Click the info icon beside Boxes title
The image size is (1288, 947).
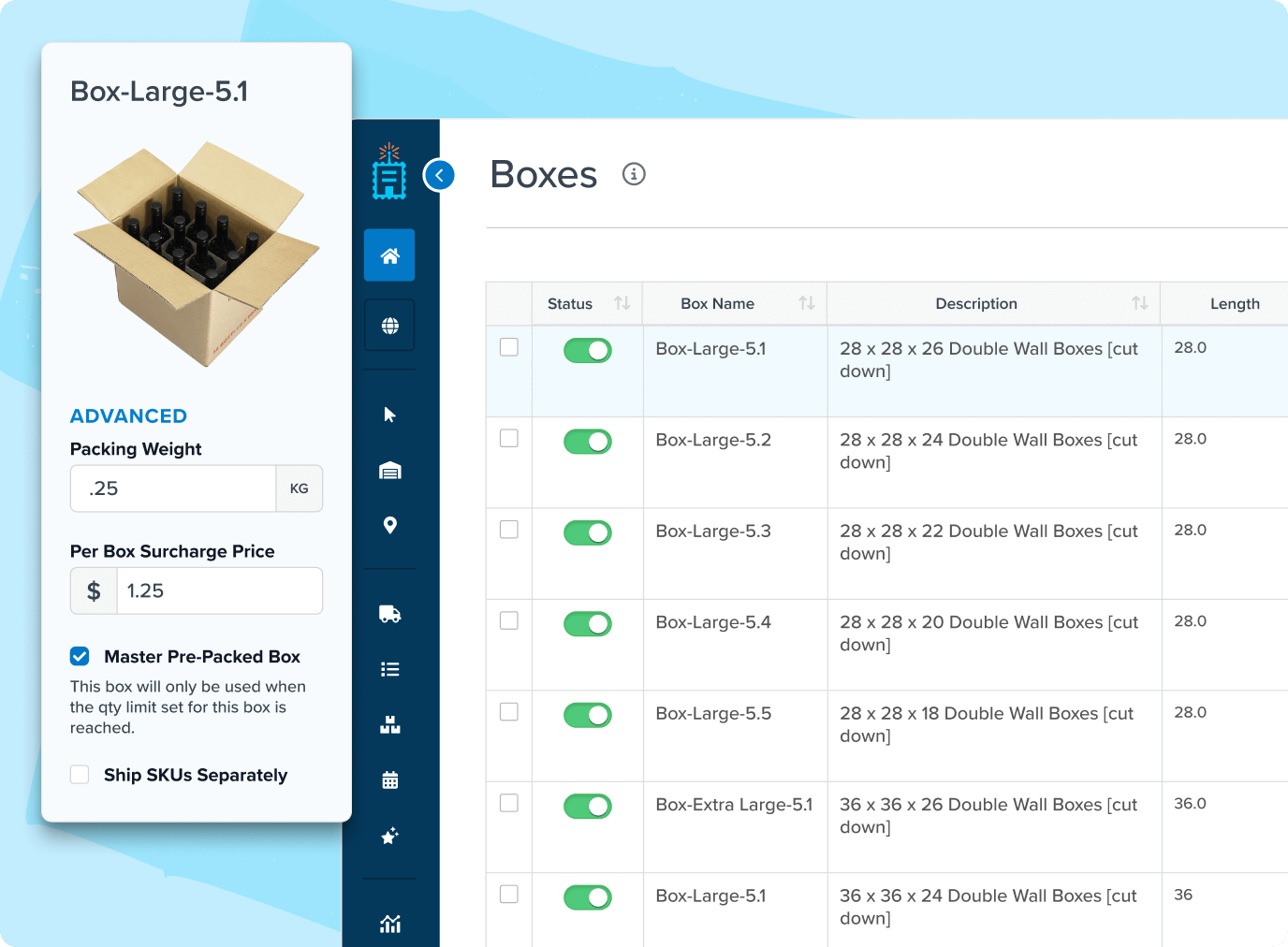click(x=634, y=174)
